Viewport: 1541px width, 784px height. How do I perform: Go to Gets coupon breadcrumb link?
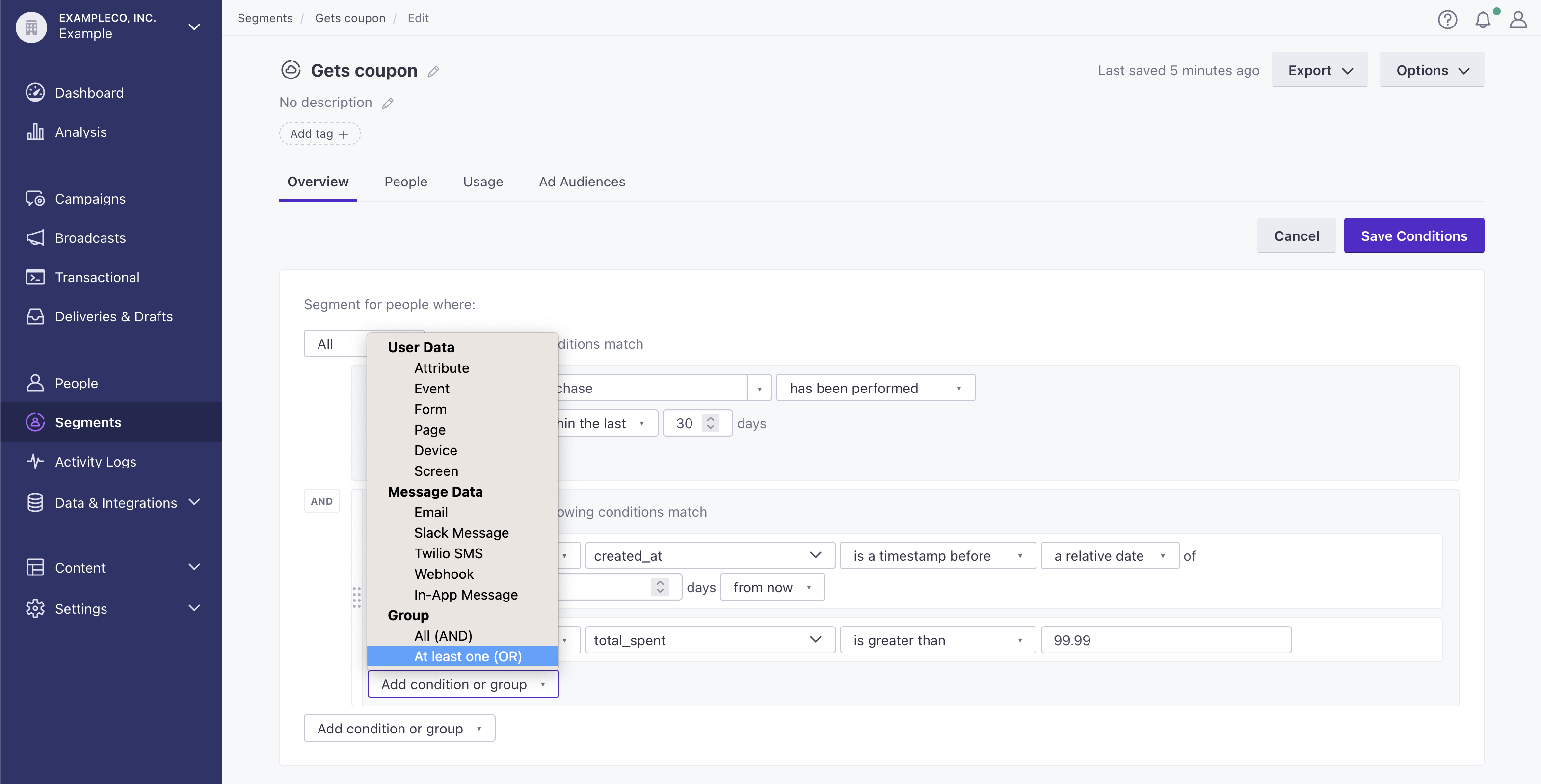350,18
